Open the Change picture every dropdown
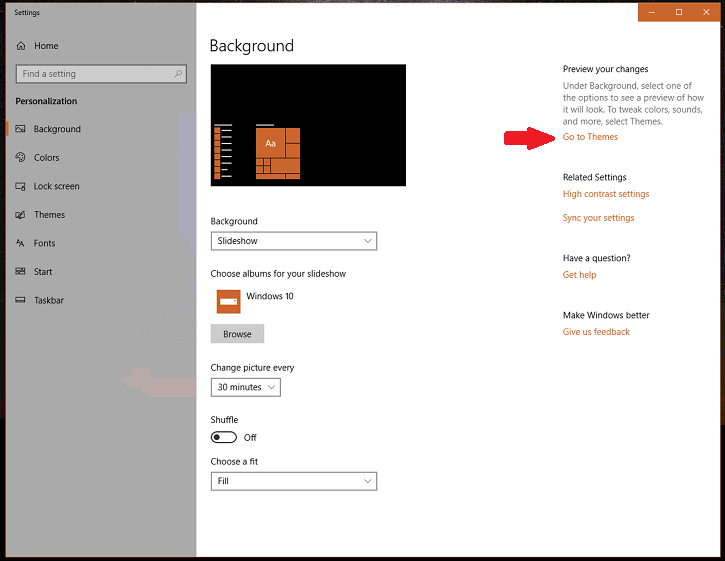 pyautogui.click(x=246, y=387)
